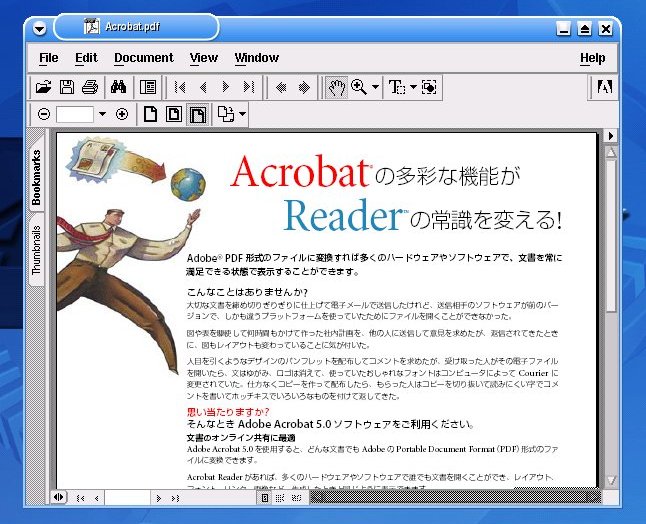Open the document pane menu arrow at top right
646x524 pixels.
point(611,136)
